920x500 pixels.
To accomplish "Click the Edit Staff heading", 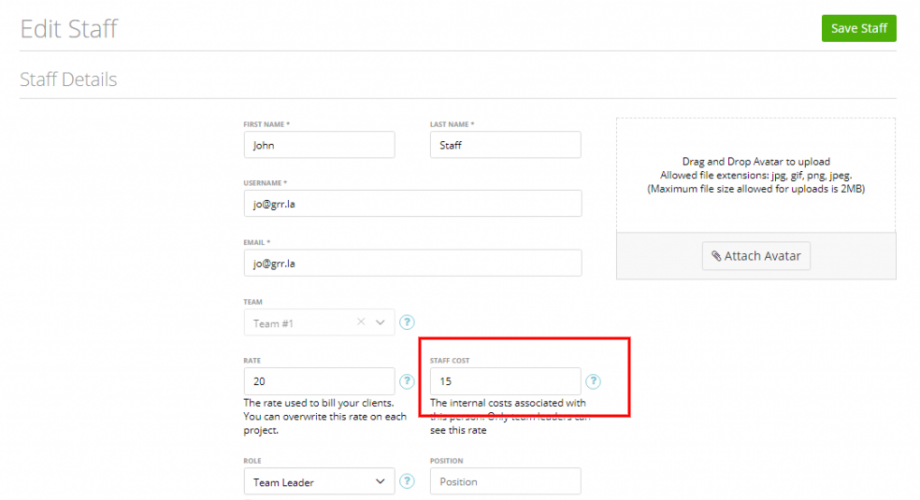I will click(x=69, y=29).
